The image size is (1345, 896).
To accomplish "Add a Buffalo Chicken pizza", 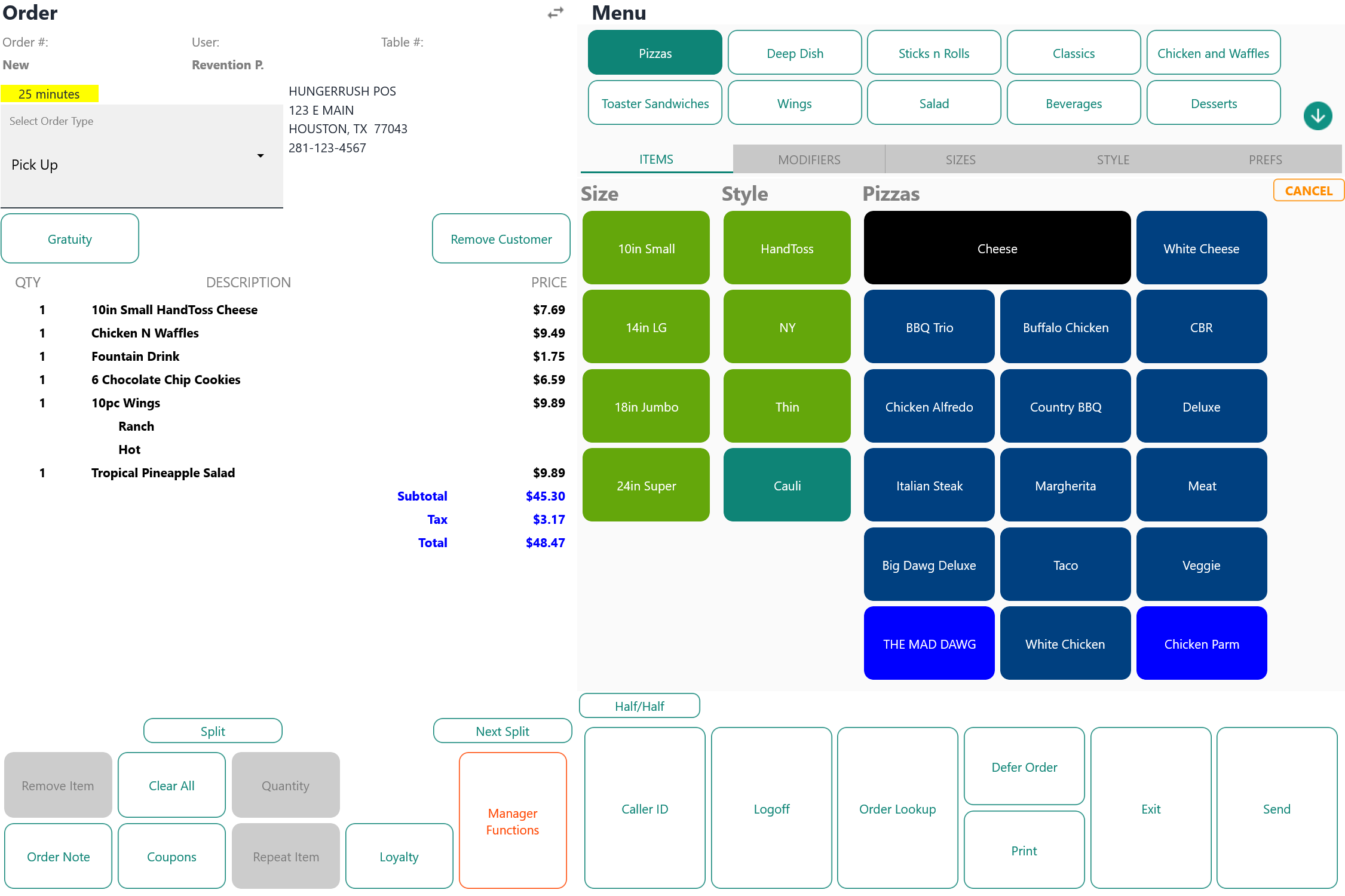I will pos(1065,327).
